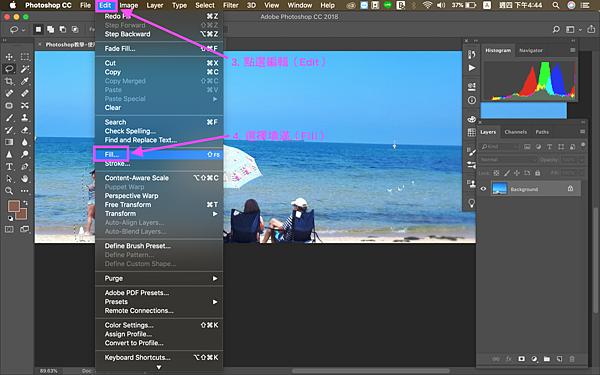Image resolution: width=600 pixels, height=375 pixels.
Task: Create a new layer with bottom icon
Action: [x=559, y=359]
